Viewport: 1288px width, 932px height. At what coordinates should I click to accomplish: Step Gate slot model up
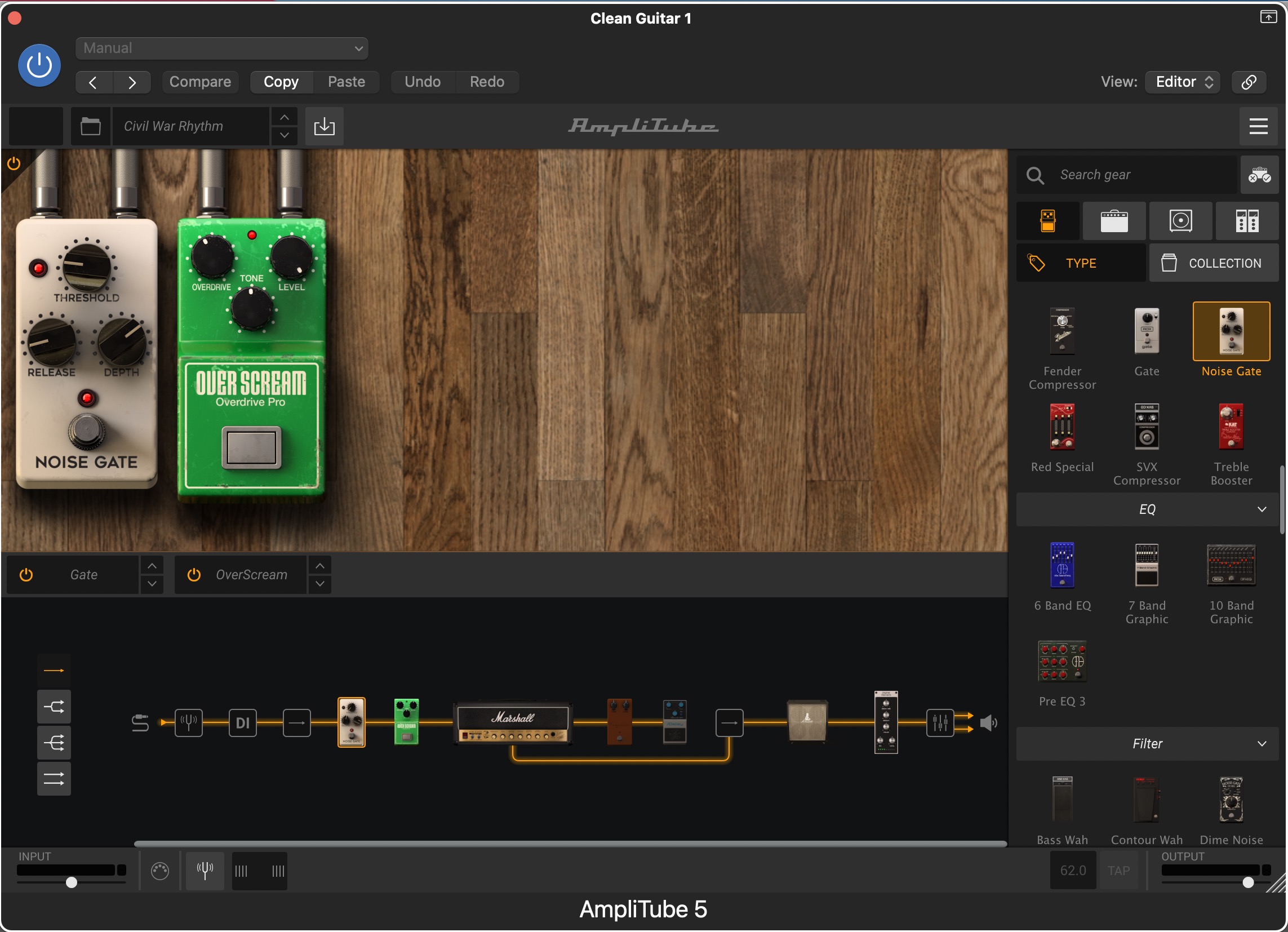[152, 566]
